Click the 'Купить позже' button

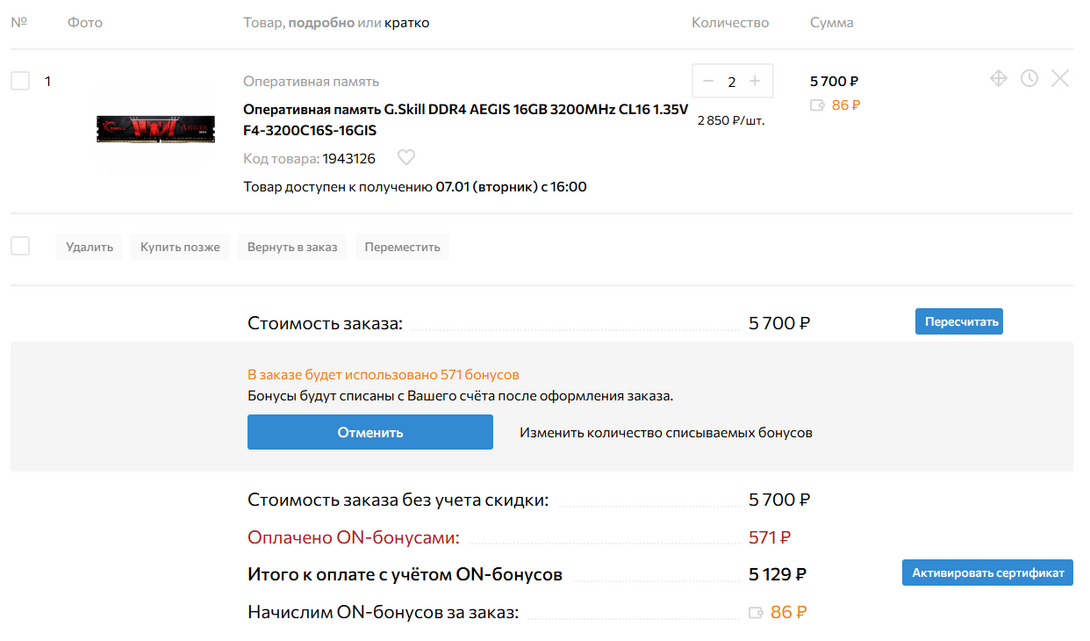pyautogui.click(x=180, y=247)
